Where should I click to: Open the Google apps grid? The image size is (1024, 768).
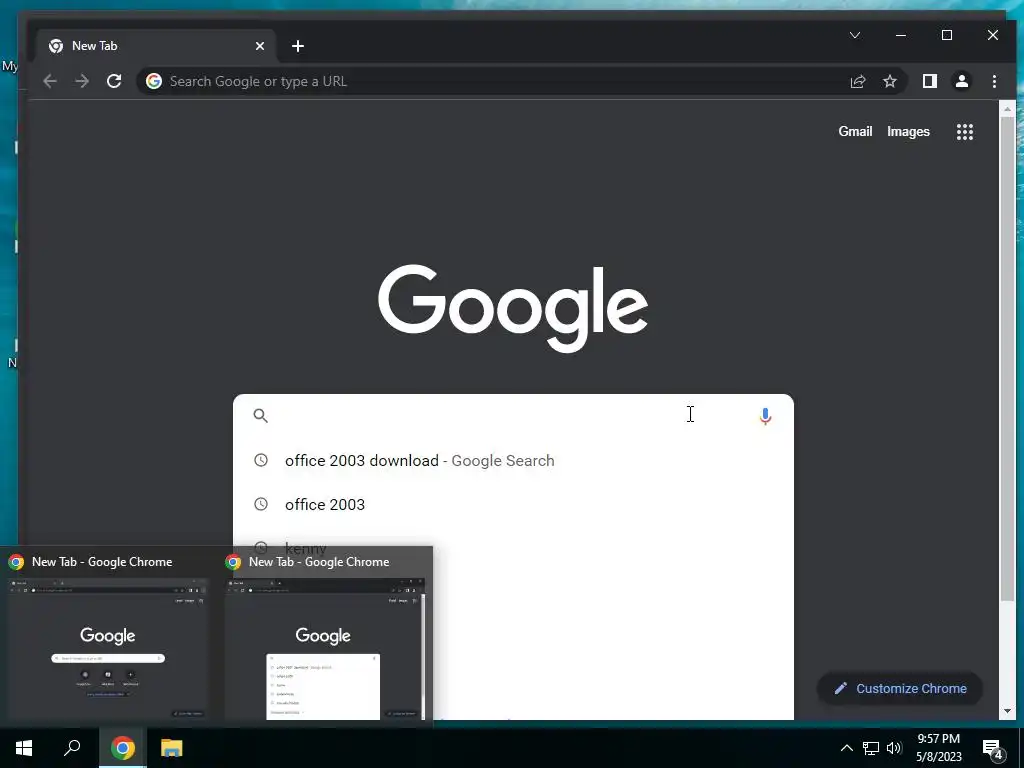(965, 132)
